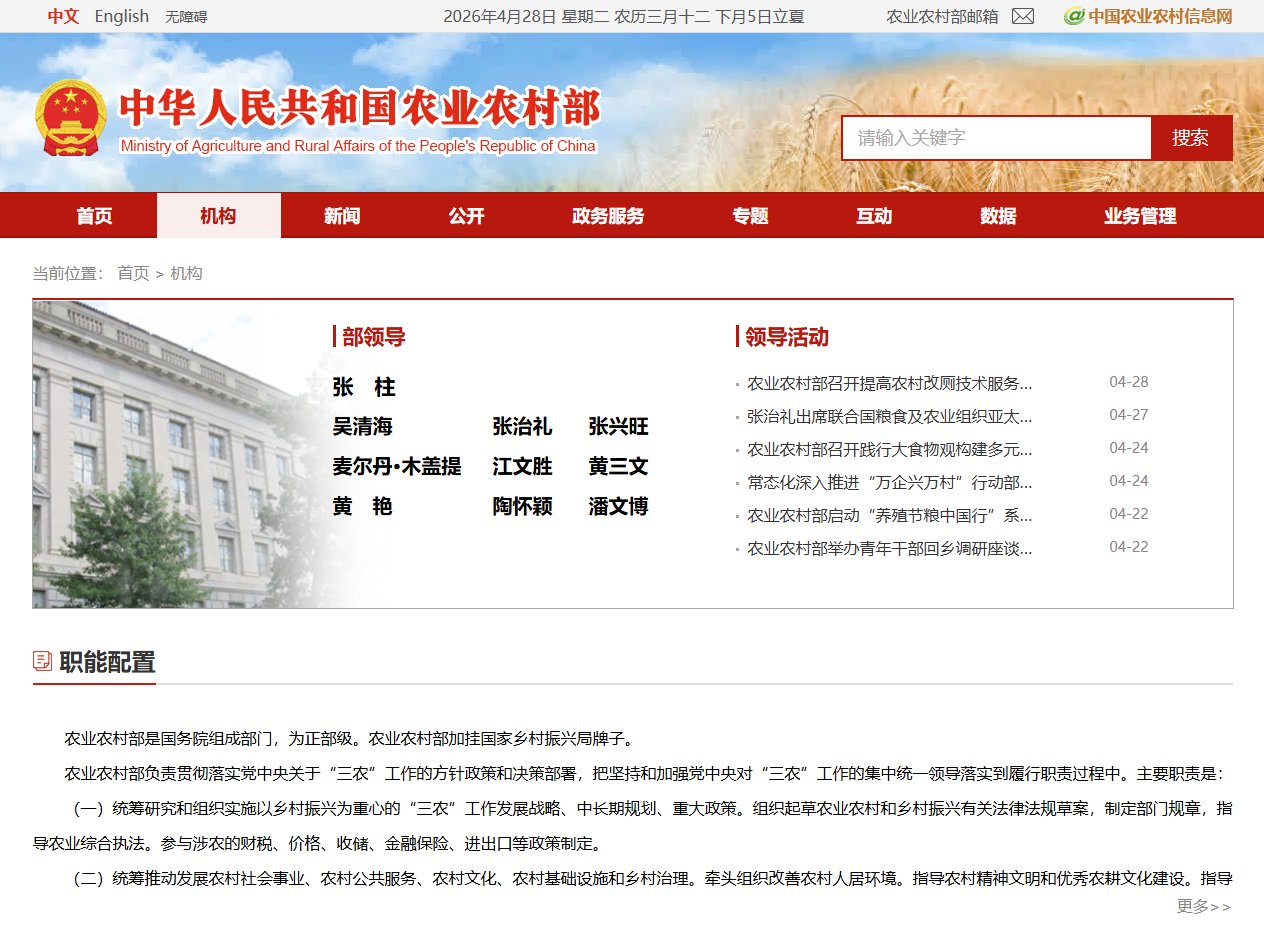Open the 新闻 navigation menu
Screen dimensions: 1264x941
coord(343,215)
